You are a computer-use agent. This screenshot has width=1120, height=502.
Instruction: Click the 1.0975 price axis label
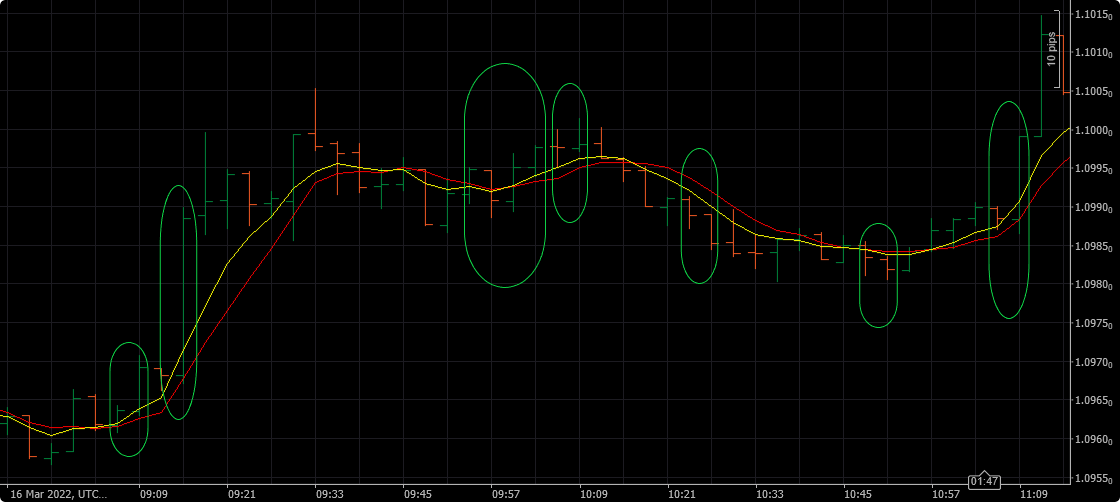[1096, 323]
